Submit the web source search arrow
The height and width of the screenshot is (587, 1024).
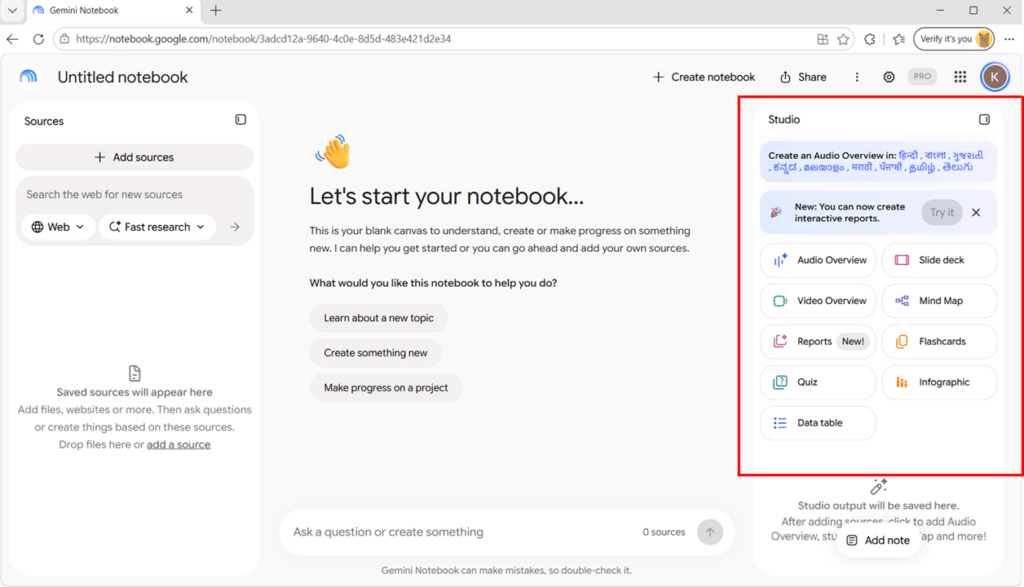coord(235,227)
